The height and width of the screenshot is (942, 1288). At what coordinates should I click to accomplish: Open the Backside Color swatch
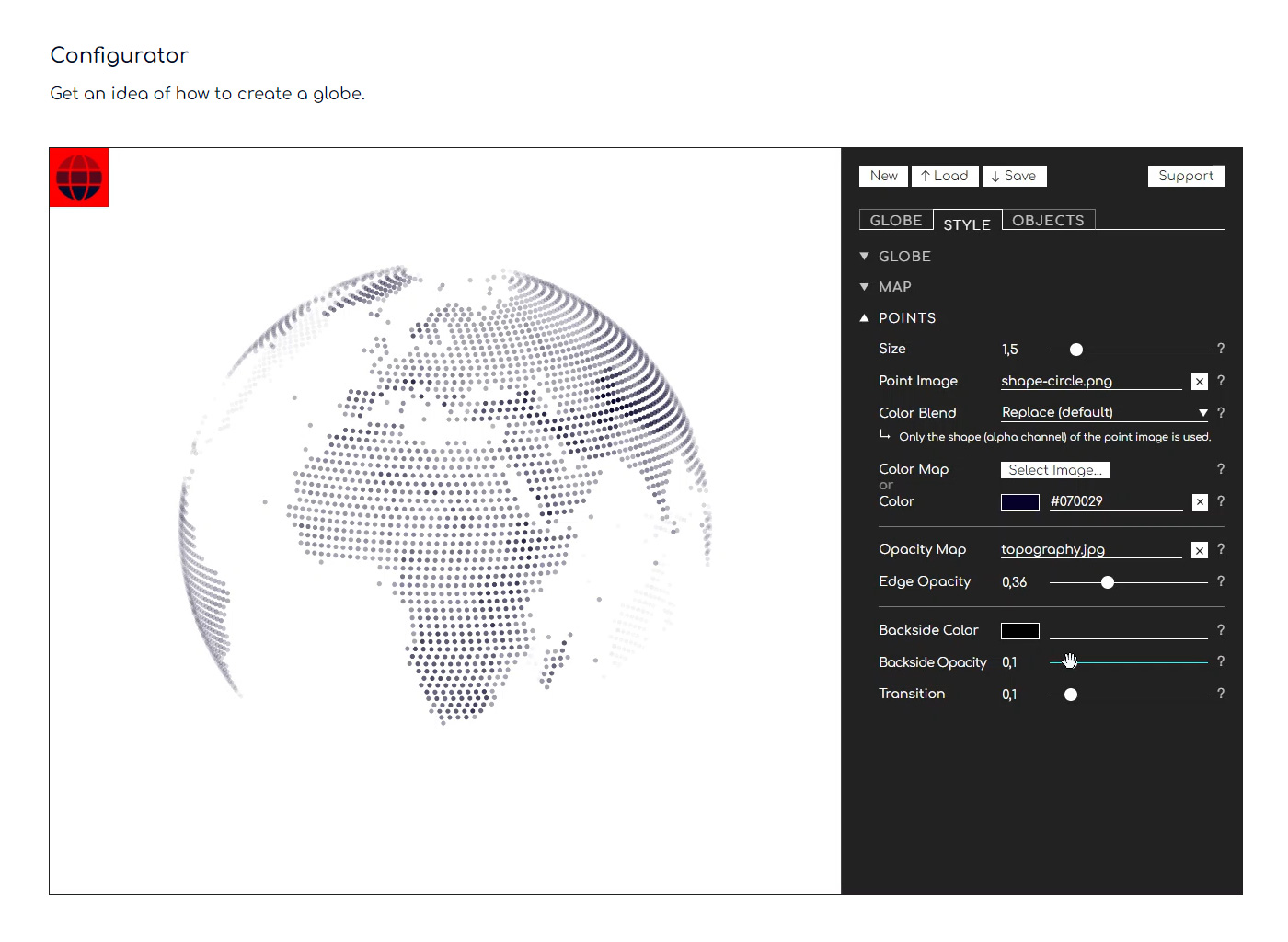[x=1019, y=630]
